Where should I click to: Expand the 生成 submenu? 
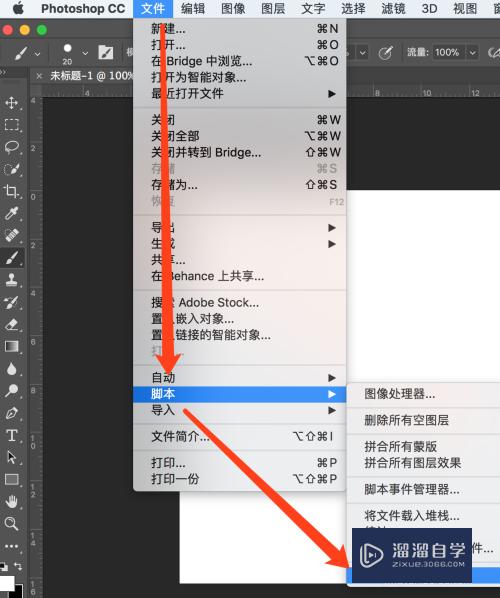point(240,244)
